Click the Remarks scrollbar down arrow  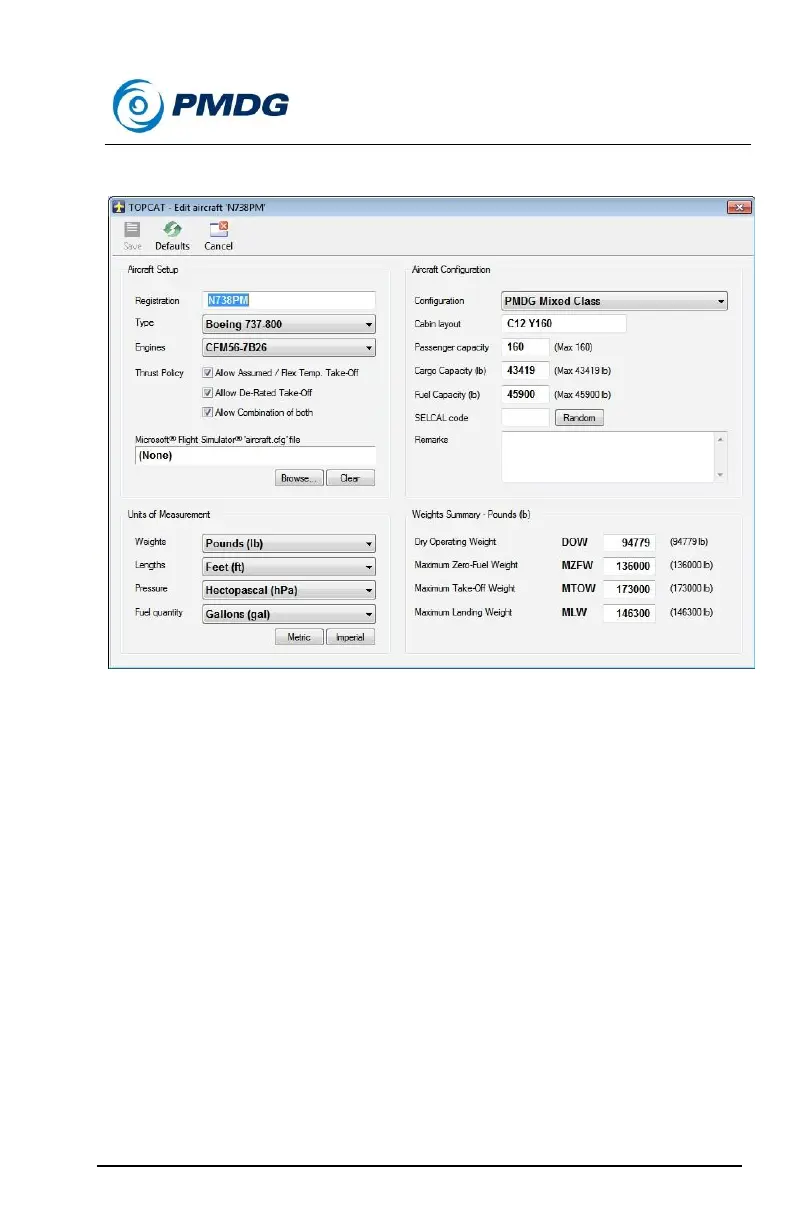720,476
